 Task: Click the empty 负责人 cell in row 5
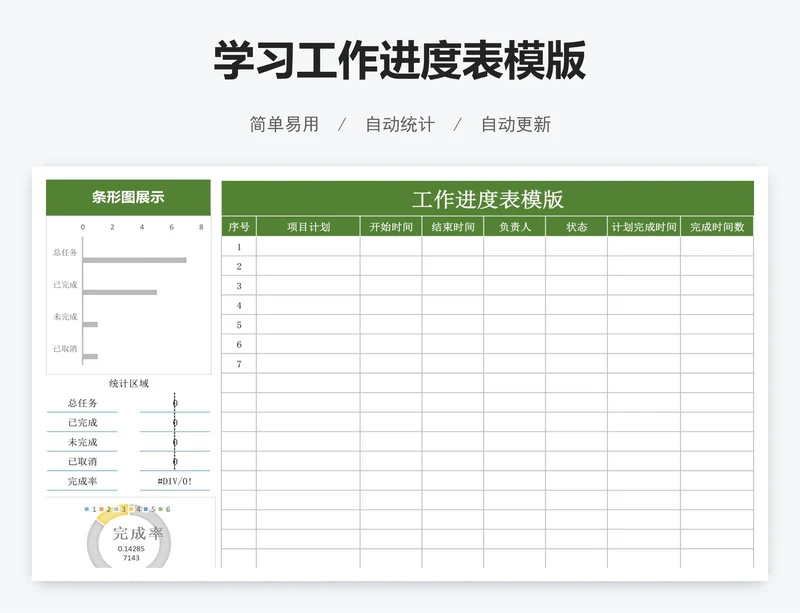514,325
